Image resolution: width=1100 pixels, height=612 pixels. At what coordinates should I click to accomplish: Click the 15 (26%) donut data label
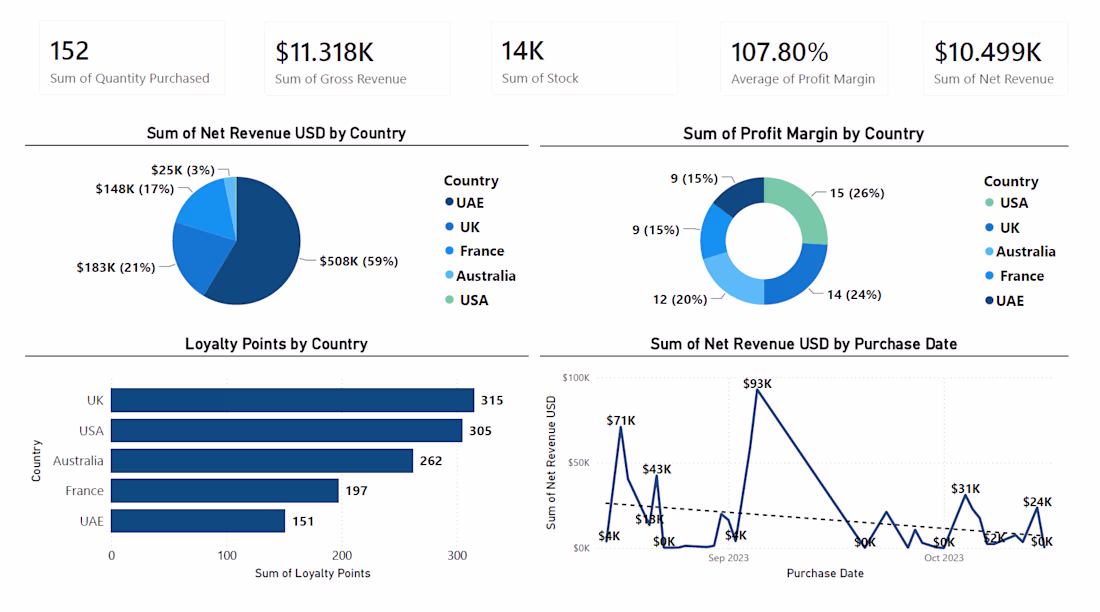(x=857, y=193)
